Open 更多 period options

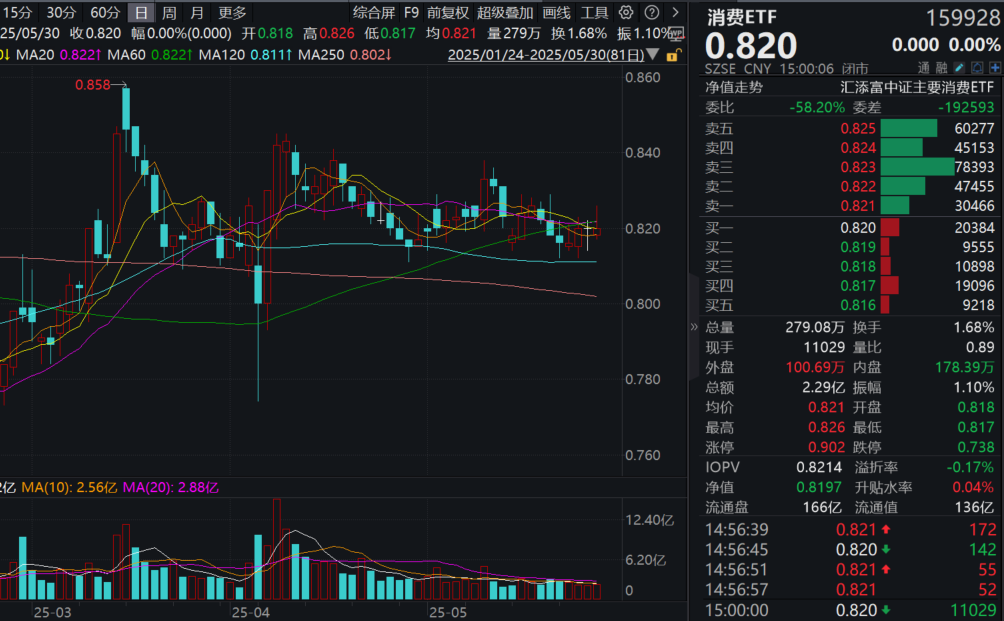232,13
